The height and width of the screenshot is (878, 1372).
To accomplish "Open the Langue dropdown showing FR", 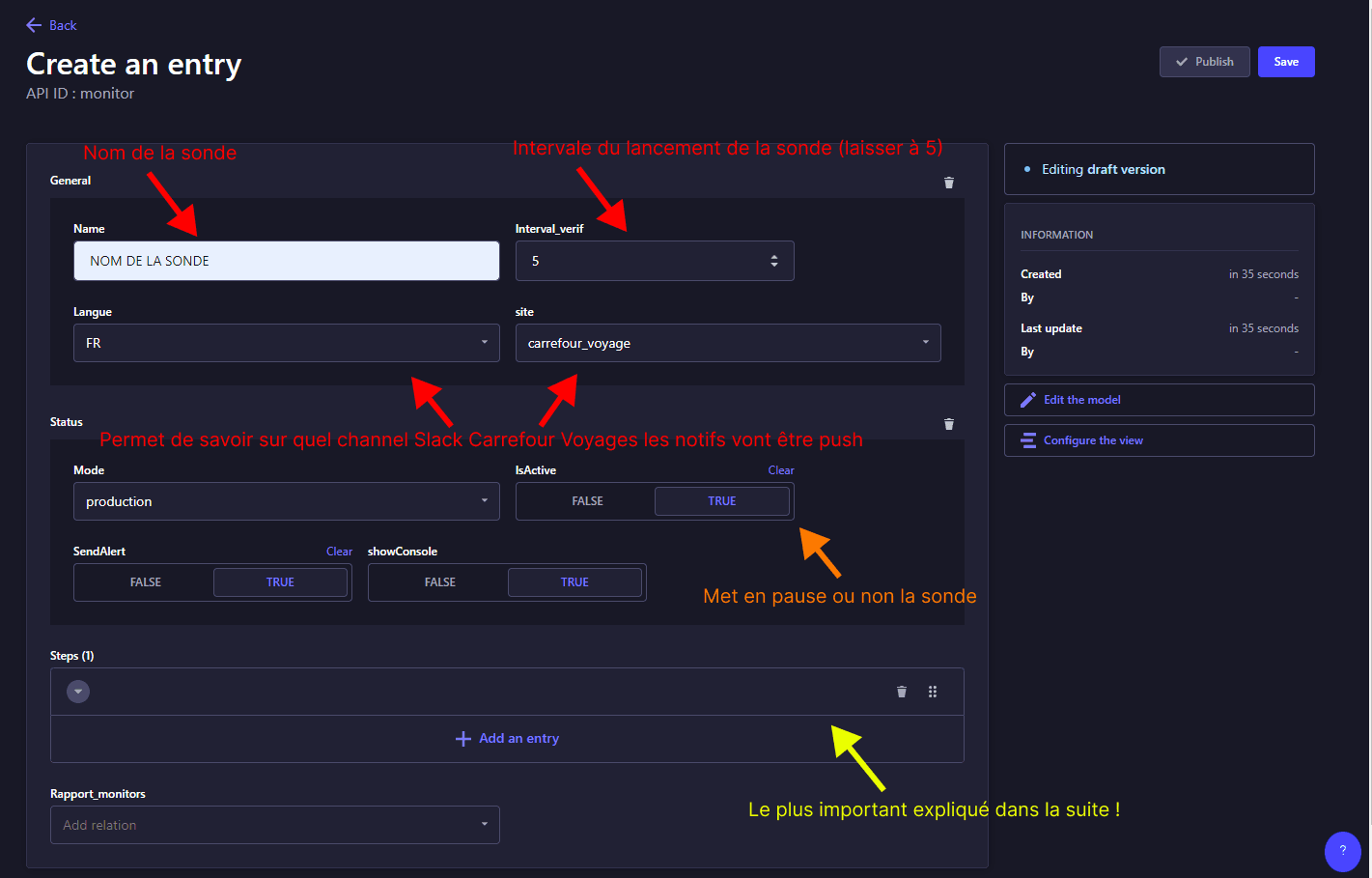I will pyautogui.click(x=286, y=343).
